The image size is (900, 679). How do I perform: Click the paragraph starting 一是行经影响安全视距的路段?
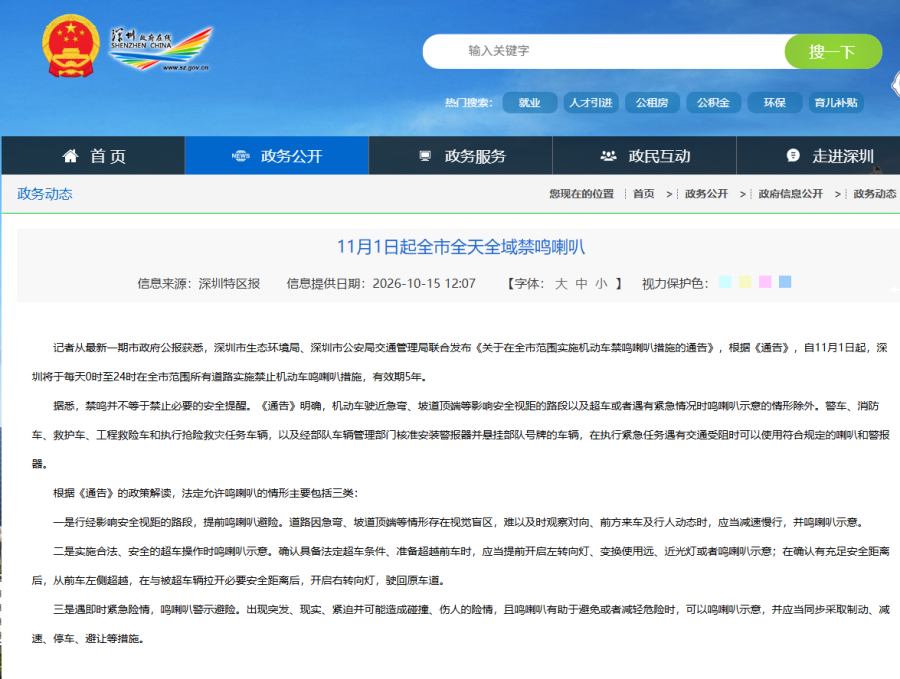(x=459, y=522)
